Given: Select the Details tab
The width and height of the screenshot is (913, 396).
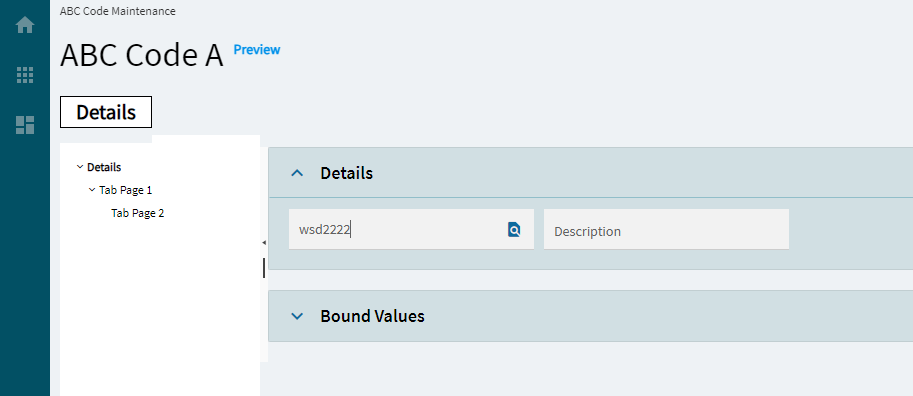Looking at the screenshot, I should coord(106,112).
